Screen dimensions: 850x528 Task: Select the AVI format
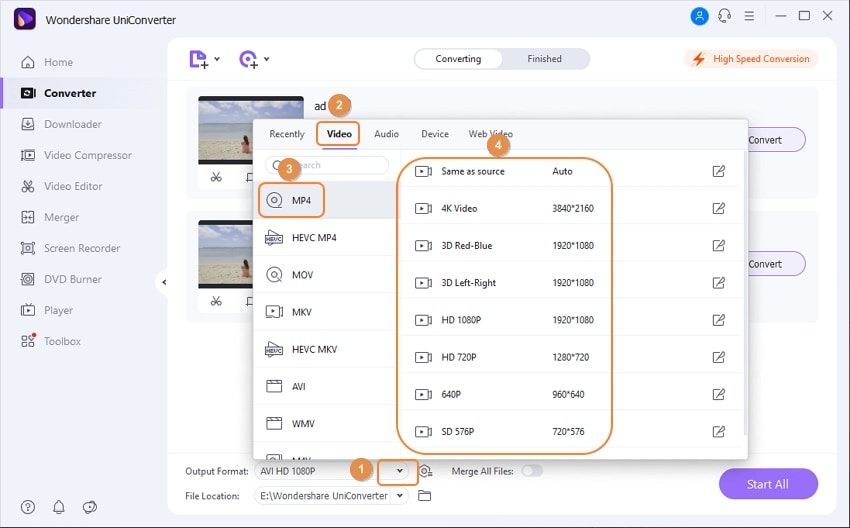[x=327, y=387]
